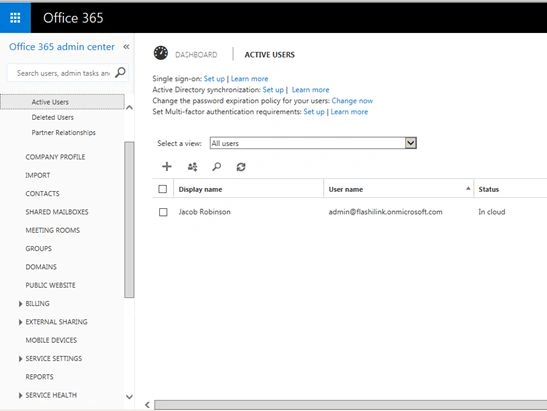
Task: Open Import in navigation
Action: [x=38, y=175]
